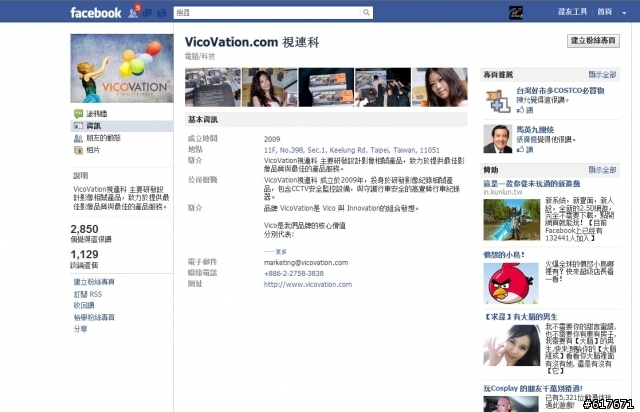Screen dimensions: 640x412
Task: Open the Cosplay ad title link
Action: tap(533, 388)
